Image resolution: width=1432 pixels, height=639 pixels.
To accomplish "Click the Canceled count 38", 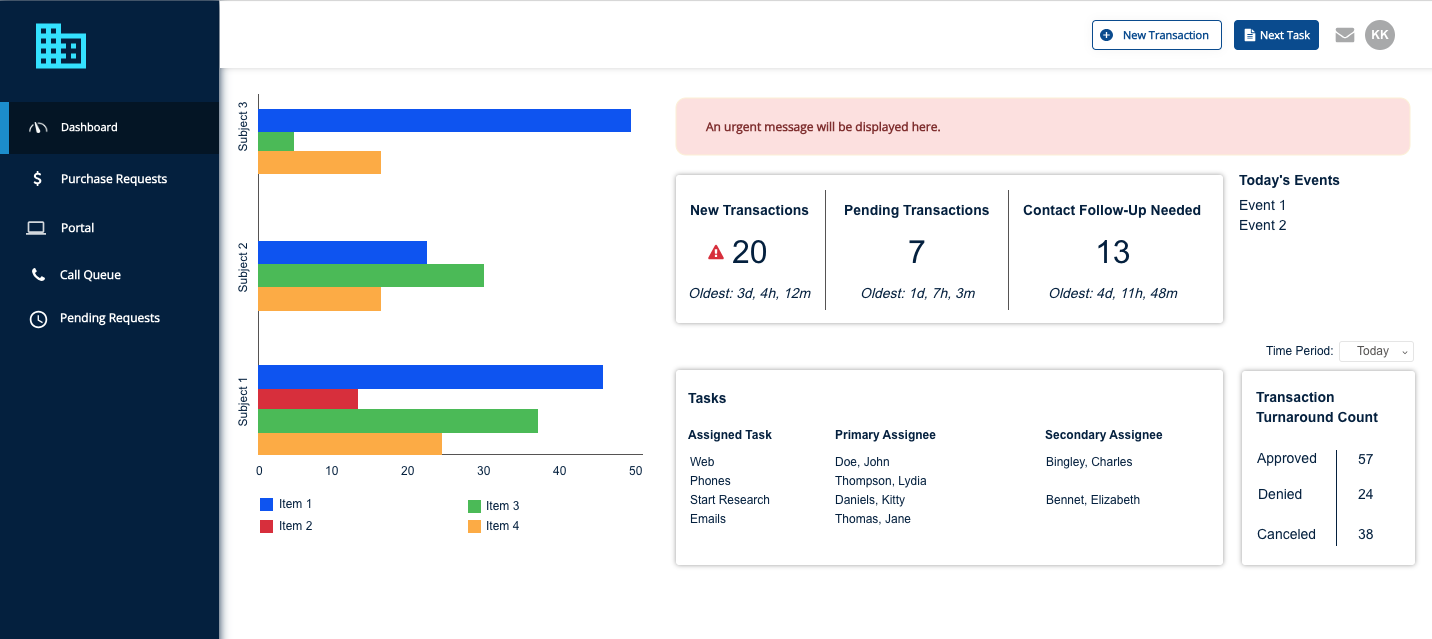I will [x=1365, y=534].
